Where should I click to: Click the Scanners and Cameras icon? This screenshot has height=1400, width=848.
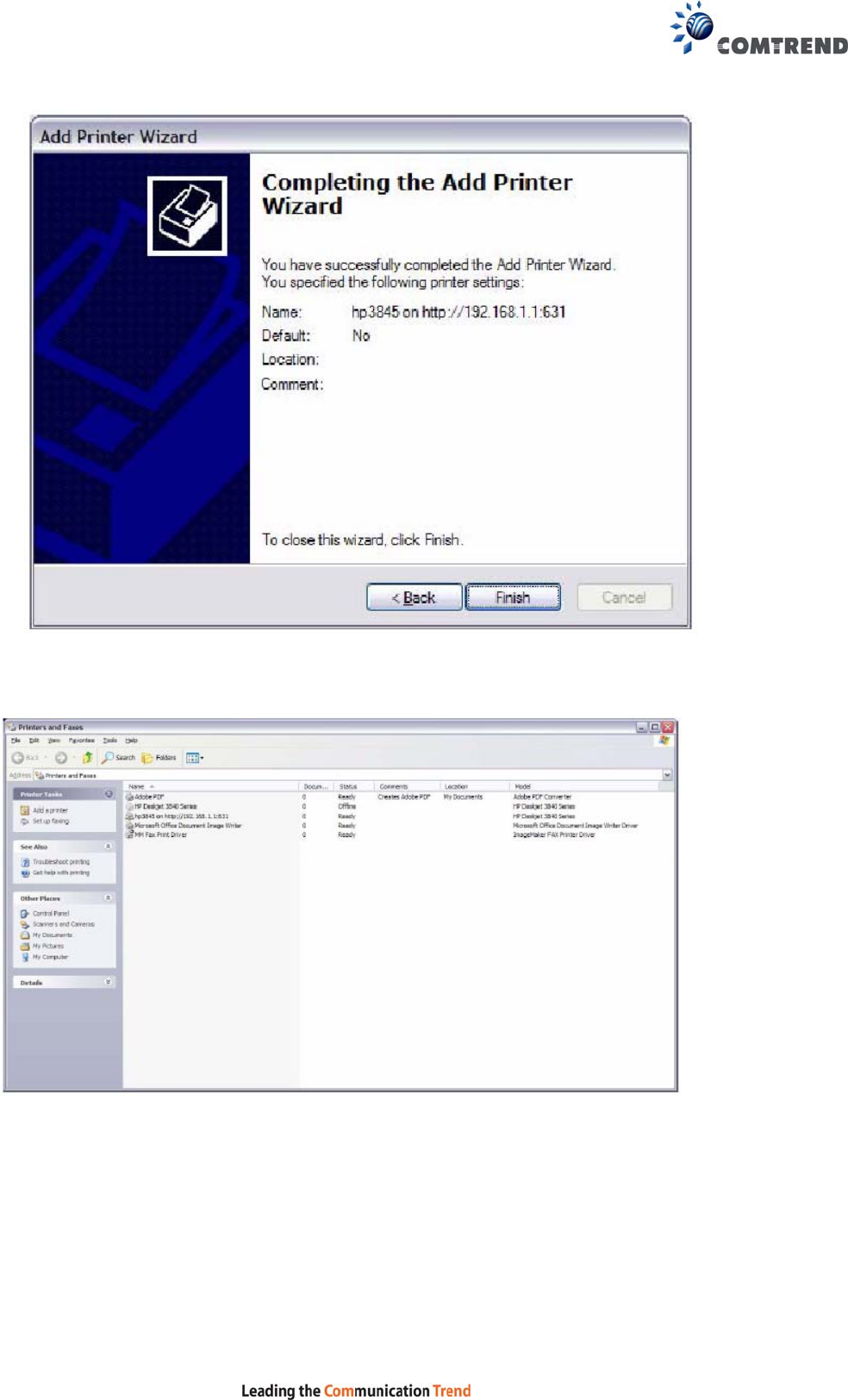pos(25,924)
